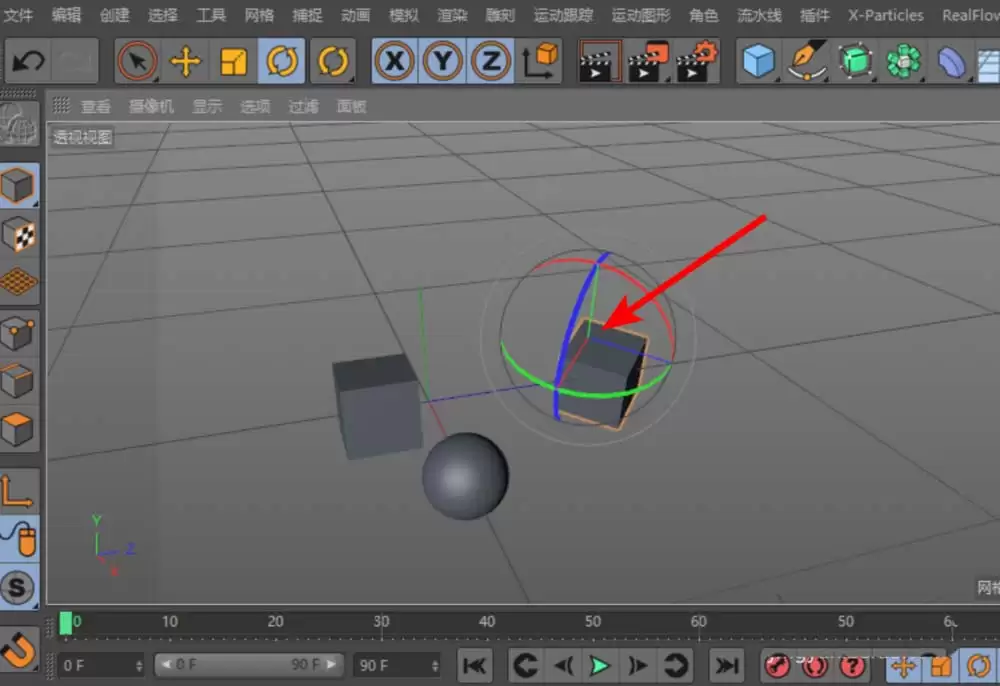Toggle the Z axis lock

coord(491,61)
